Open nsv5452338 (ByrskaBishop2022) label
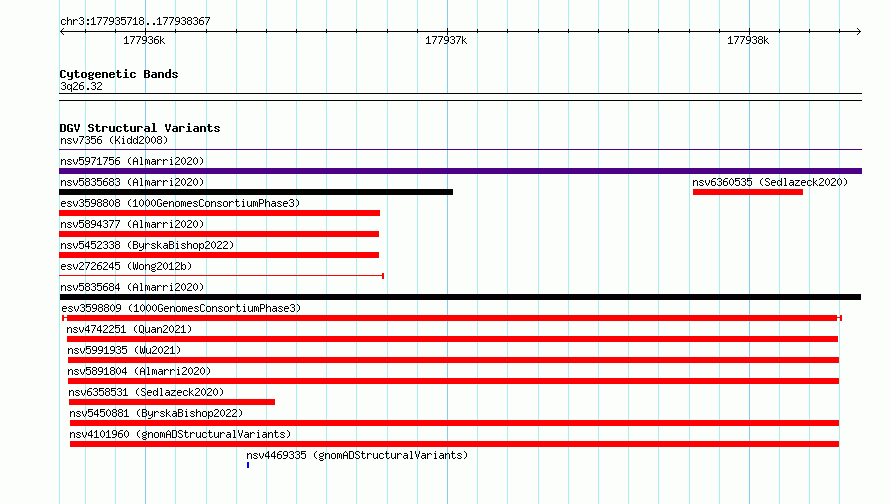The width and height of the screenshot is (890, 504). [147, 245]
